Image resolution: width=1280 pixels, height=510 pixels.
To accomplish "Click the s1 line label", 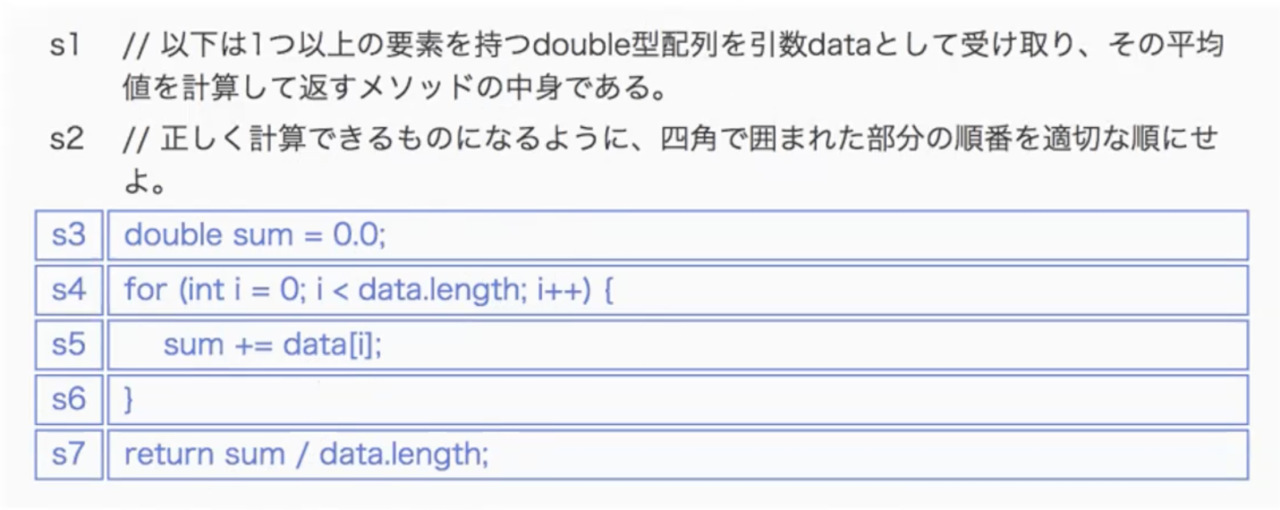I will (64, 47).
